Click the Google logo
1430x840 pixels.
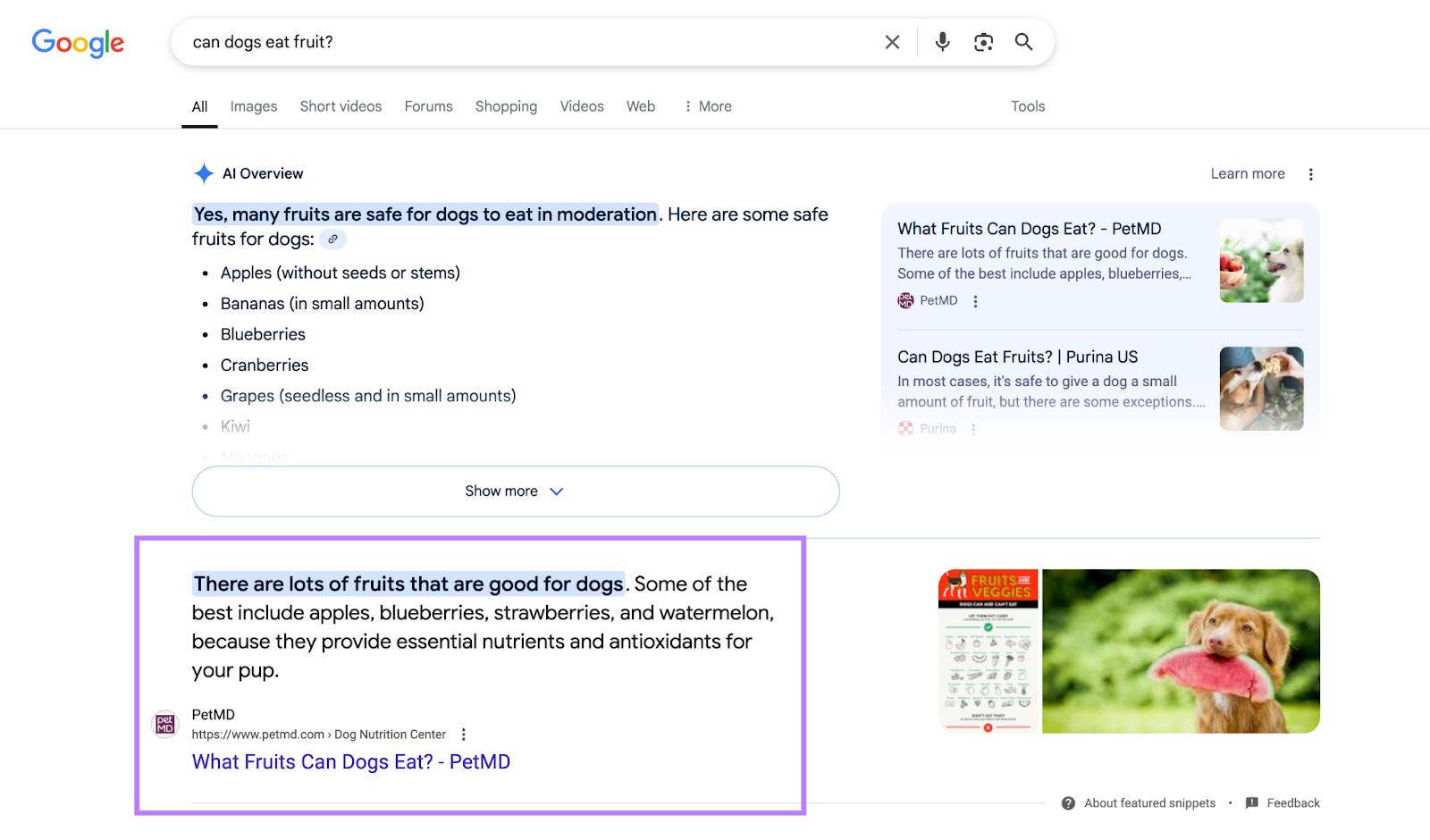pyautogui.click(x=78, y=43)
